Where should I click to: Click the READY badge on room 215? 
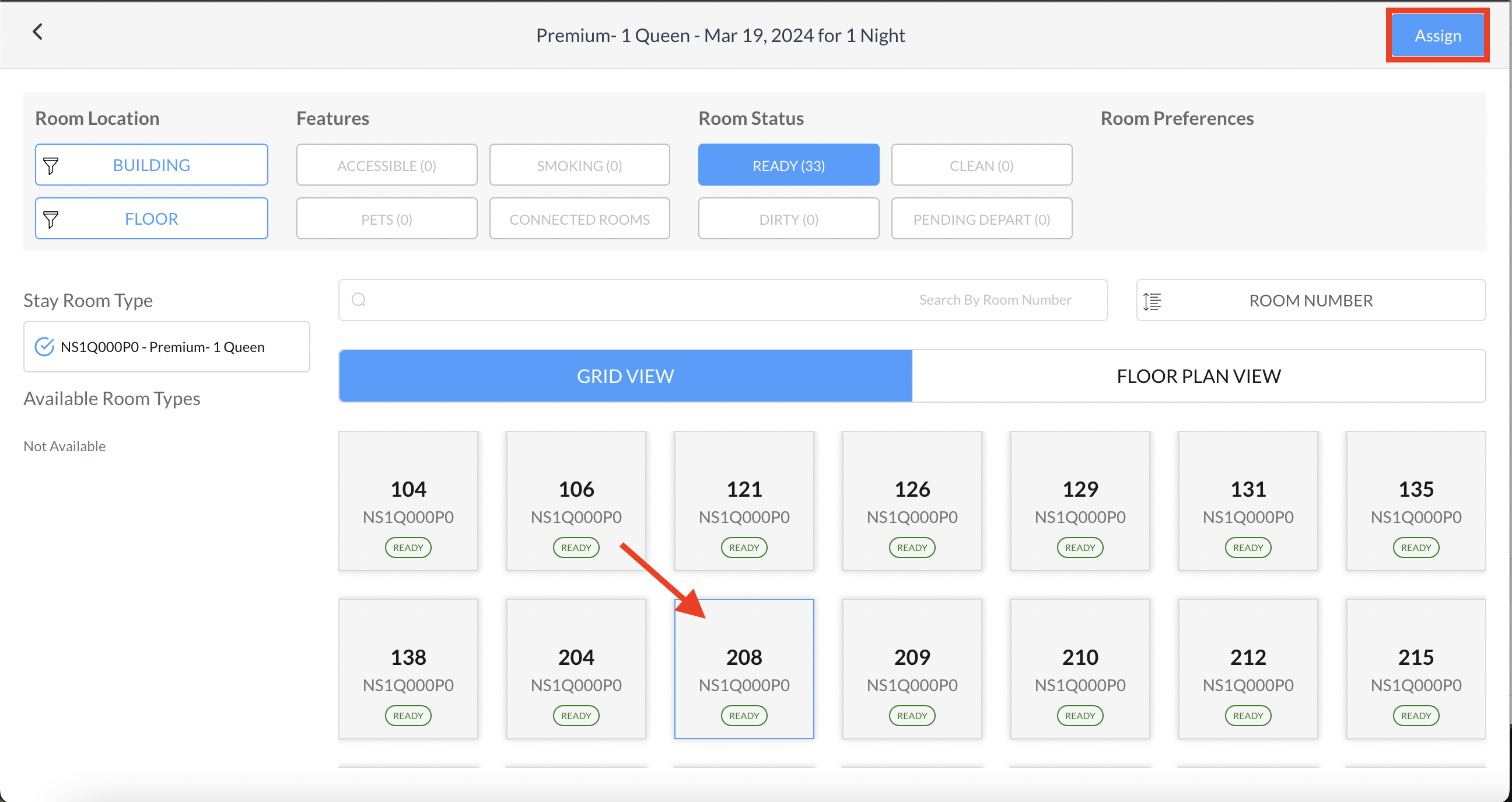tap(1415, 715)
